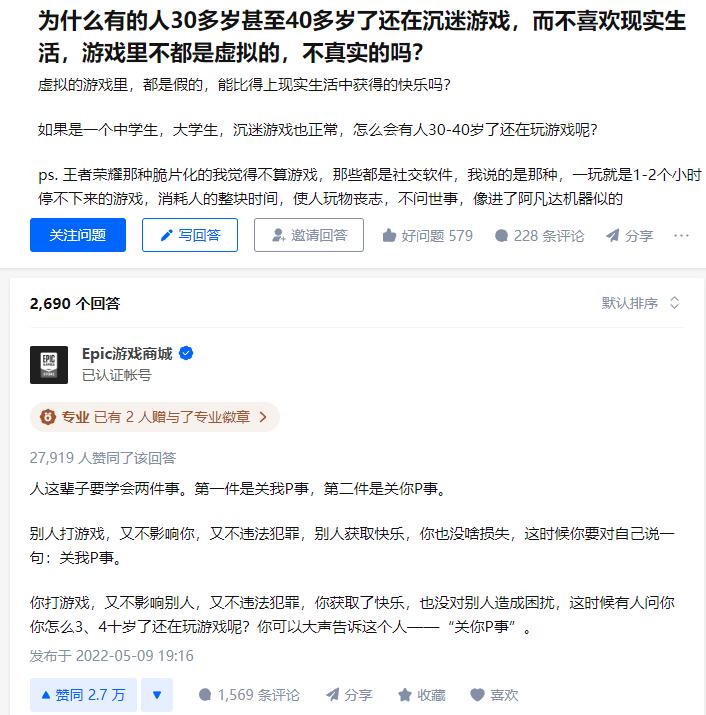Click the blue verified badge icon
The image size is (706, 715).
(186, 353)
